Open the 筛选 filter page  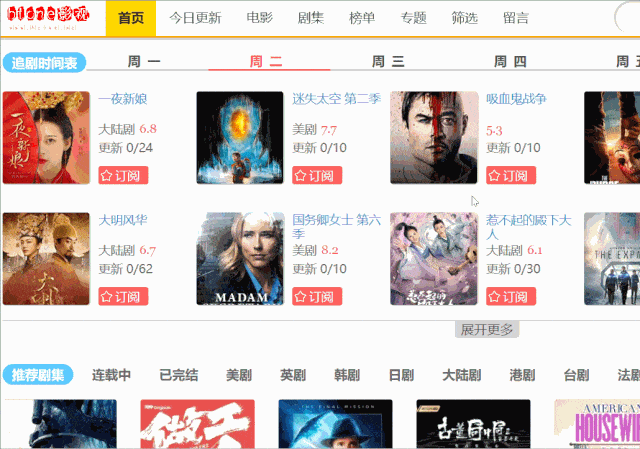point(464,18)
